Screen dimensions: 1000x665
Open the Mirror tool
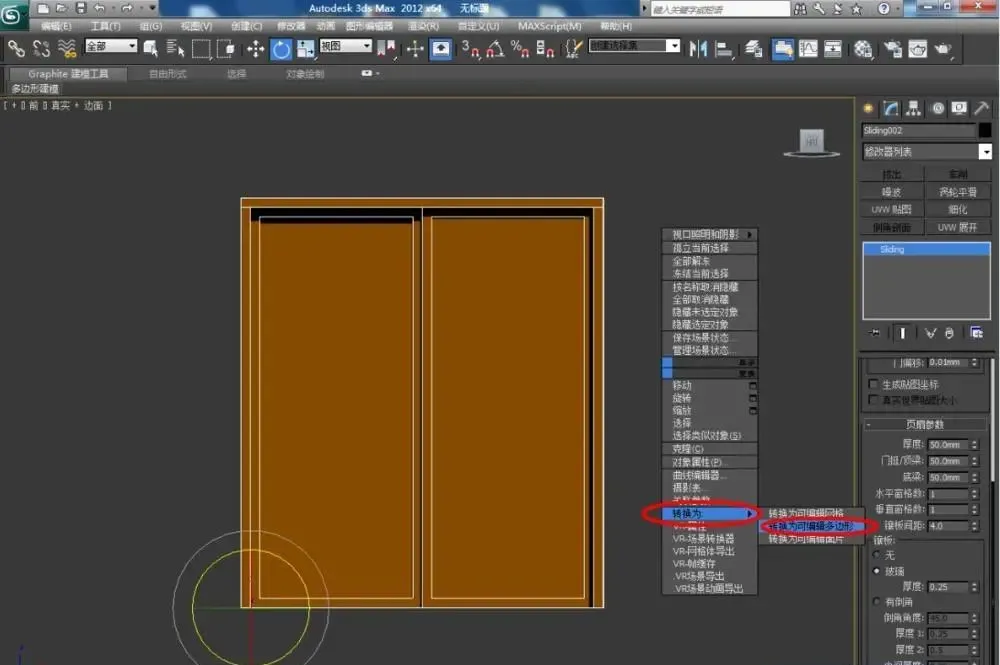(x=698, y=49)
